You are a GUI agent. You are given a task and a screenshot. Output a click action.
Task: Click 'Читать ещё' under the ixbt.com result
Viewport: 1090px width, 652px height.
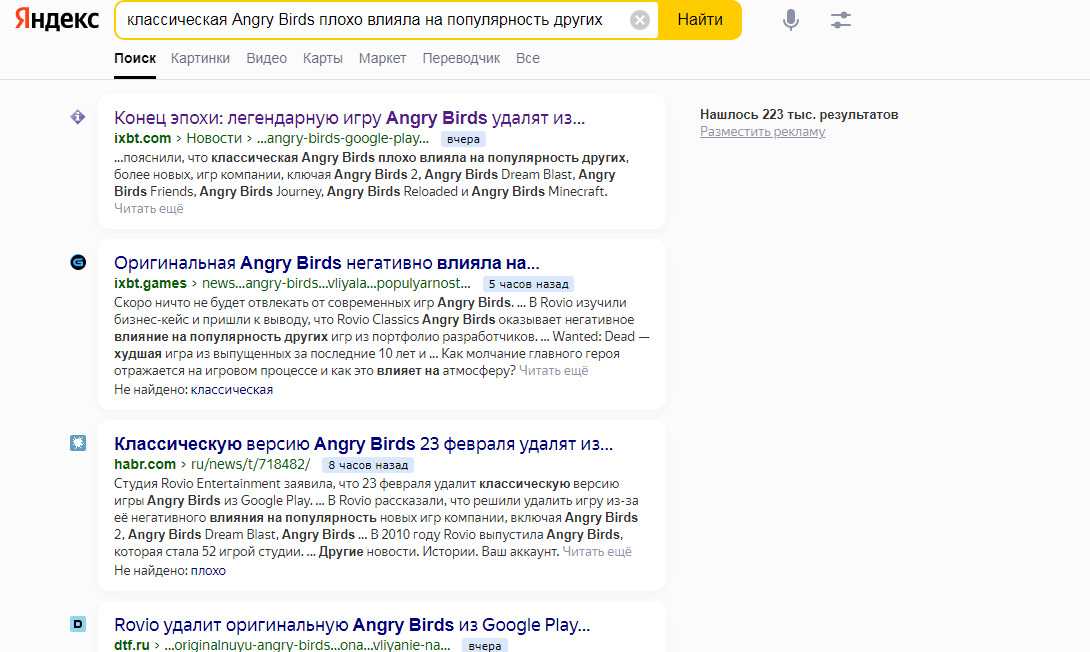point(149,209)
